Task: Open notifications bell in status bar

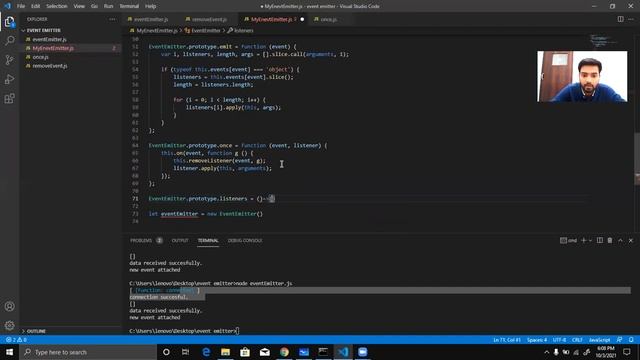Action: click(x=631, y=340)
